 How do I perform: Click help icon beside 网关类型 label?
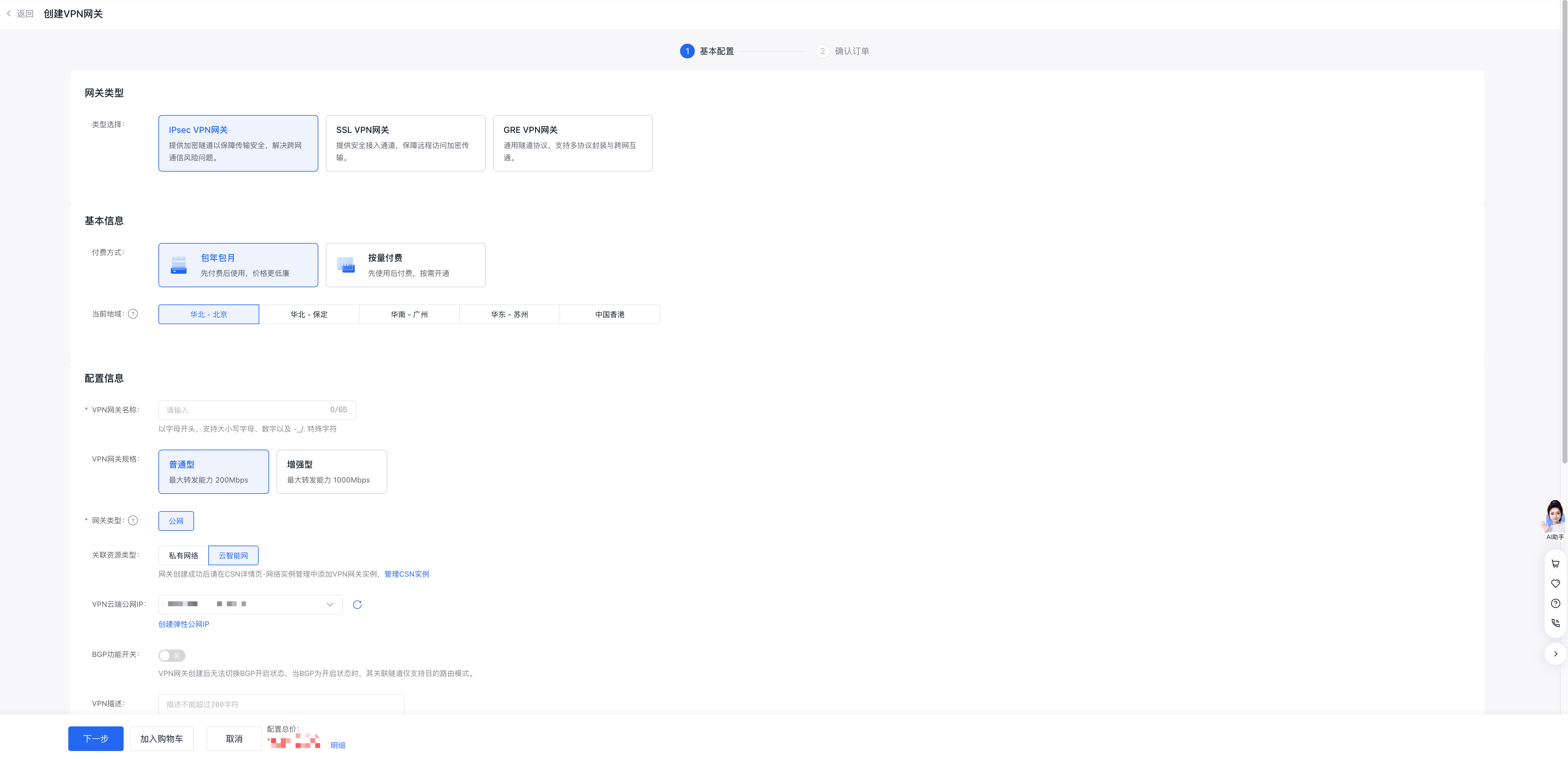pyautogui.click(x=133, y=520)
